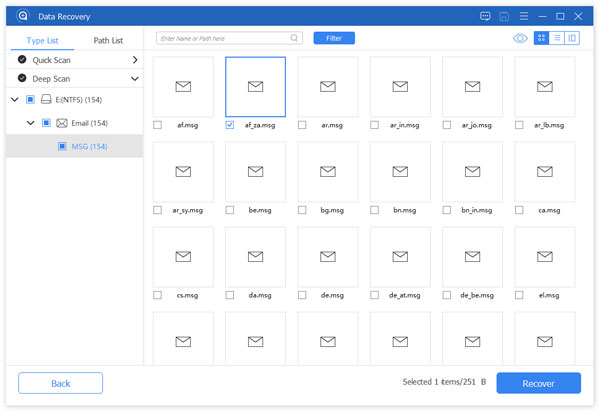This screenshot has width=600, height=412.
Task: Click the search magnifier icon
Action: 294,38
